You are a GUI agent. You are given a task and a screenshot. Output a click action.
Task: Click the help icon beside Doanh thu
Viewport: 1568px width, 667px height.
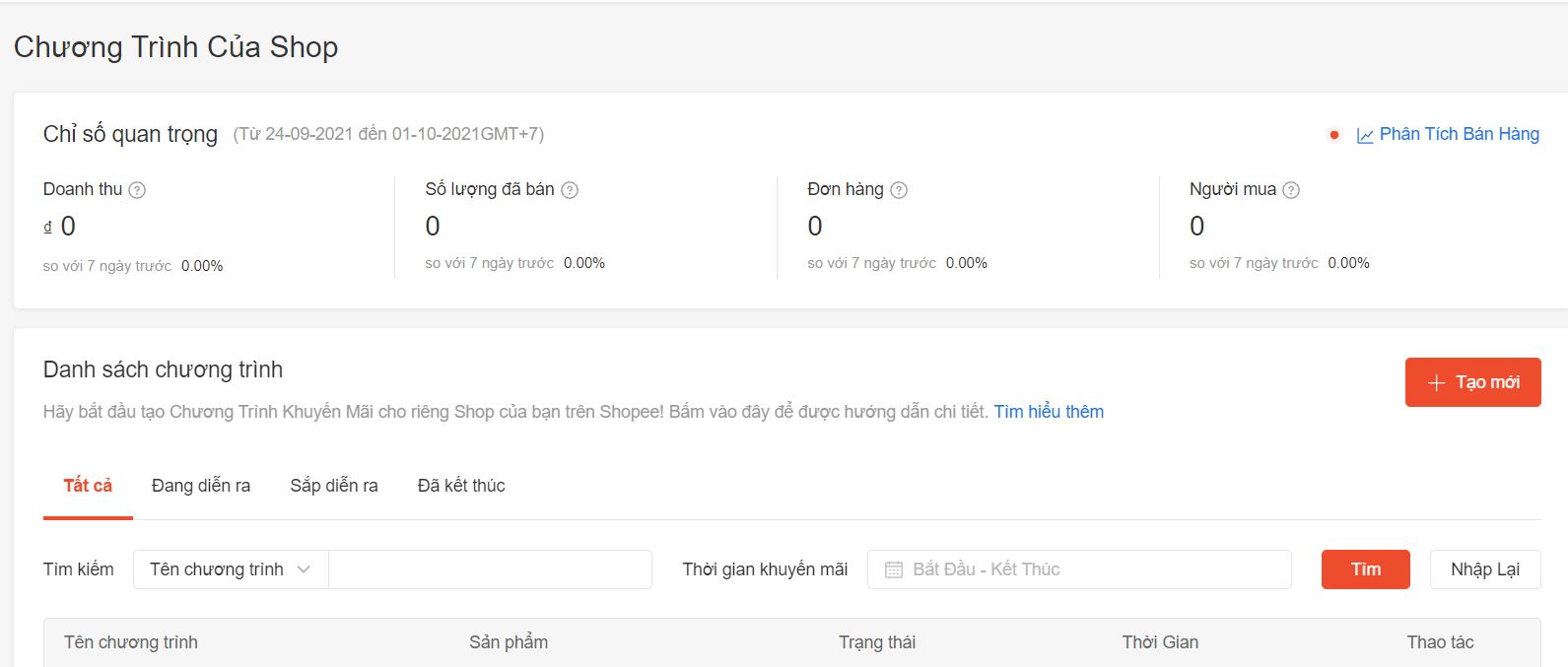point(137,190)
